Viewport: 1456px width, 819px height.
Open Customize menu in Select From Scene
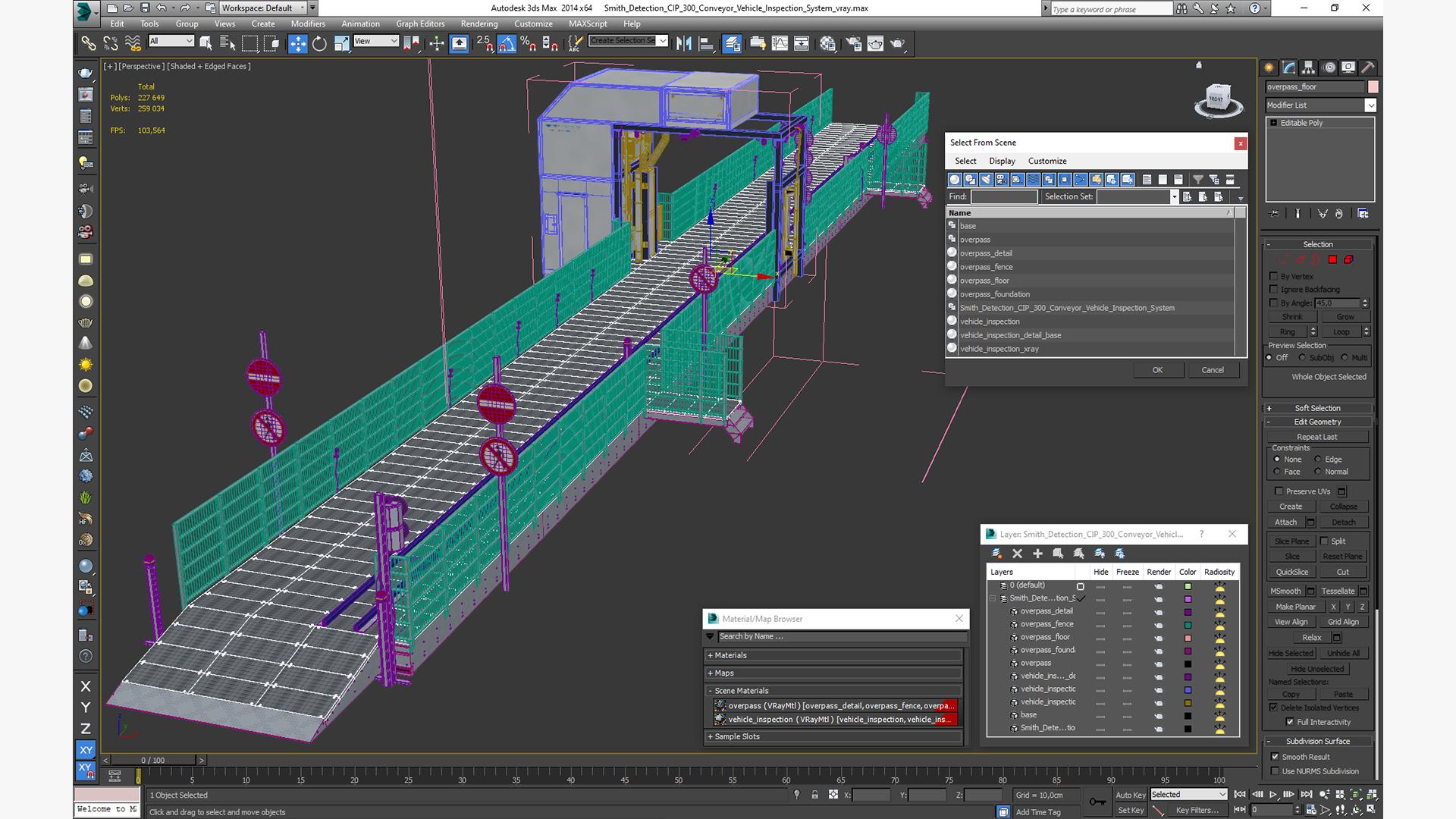(1046, 161)
